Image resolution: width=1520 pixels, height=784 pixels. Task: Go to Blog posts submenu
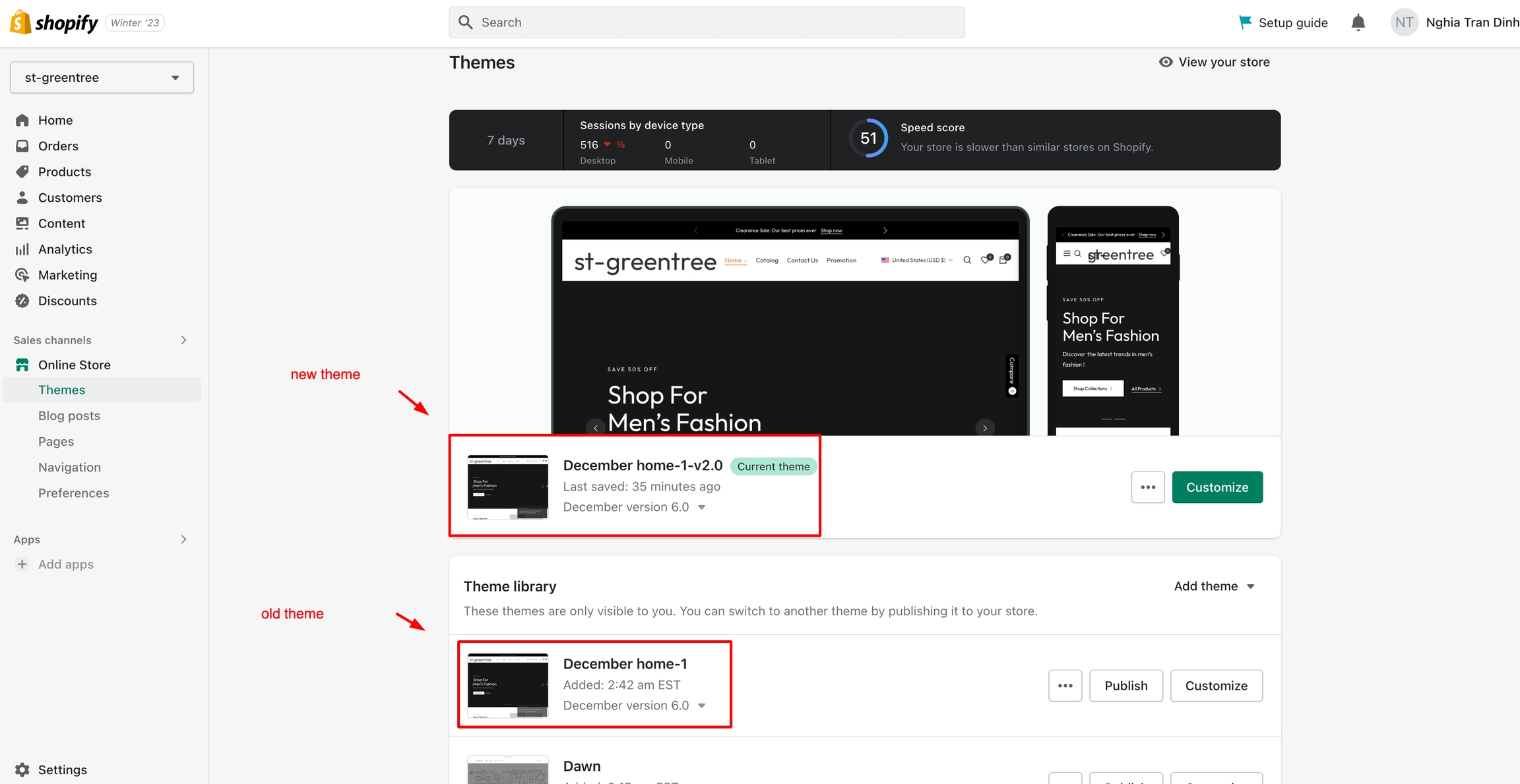point(69,415)
